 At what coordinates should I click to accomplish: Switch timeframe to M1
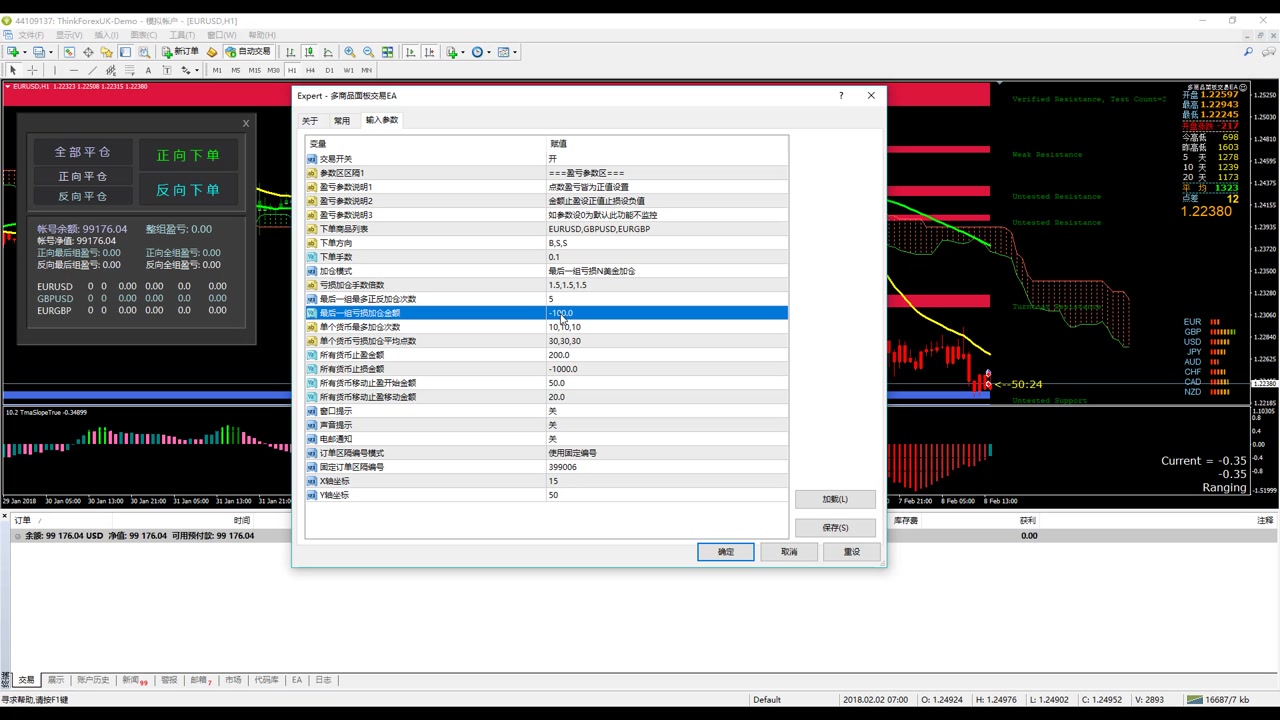tap(217, 70)
